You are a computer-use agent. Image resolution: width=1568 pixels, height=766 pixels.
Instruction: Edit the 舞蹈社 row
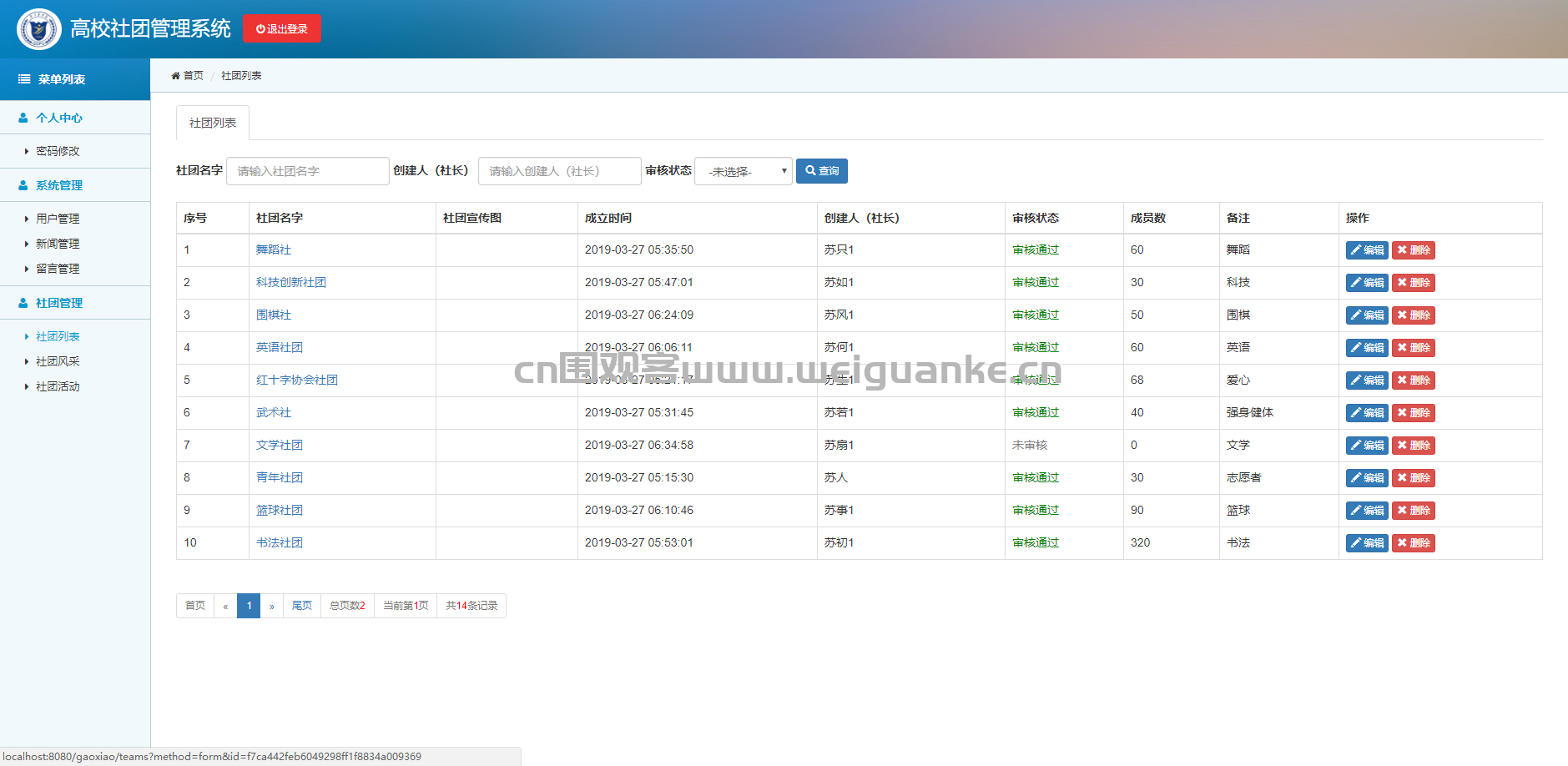point(1367,250)
